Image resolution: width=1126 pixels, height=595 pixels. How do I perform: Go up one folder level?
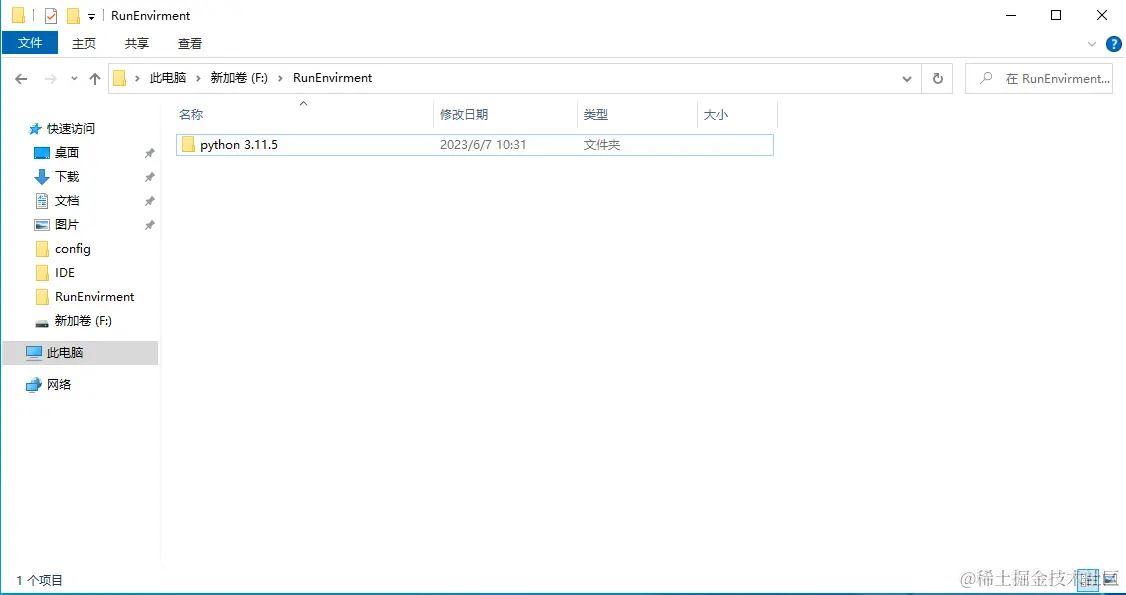pyautogui.click(x=95, y=78)
